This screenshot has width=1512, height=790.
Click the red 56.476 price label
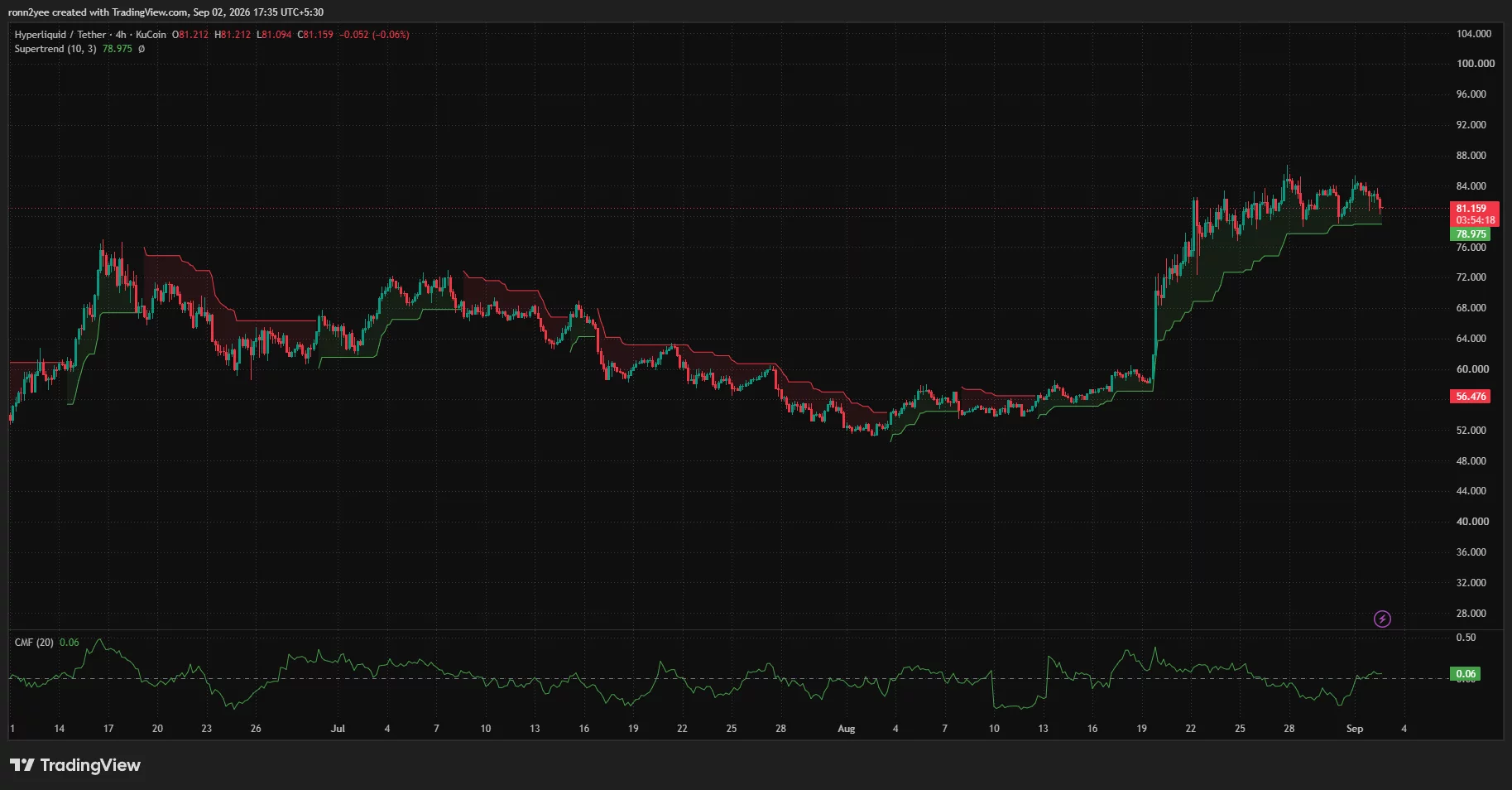coord(1471,397)
